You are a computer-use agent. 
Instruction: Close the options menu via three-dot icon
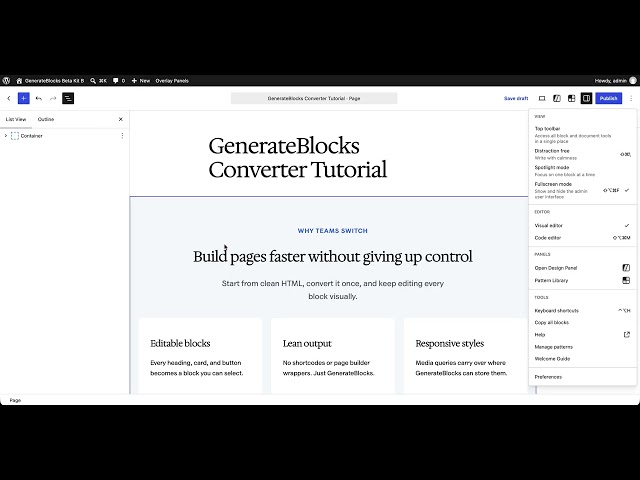pos(631,98)
